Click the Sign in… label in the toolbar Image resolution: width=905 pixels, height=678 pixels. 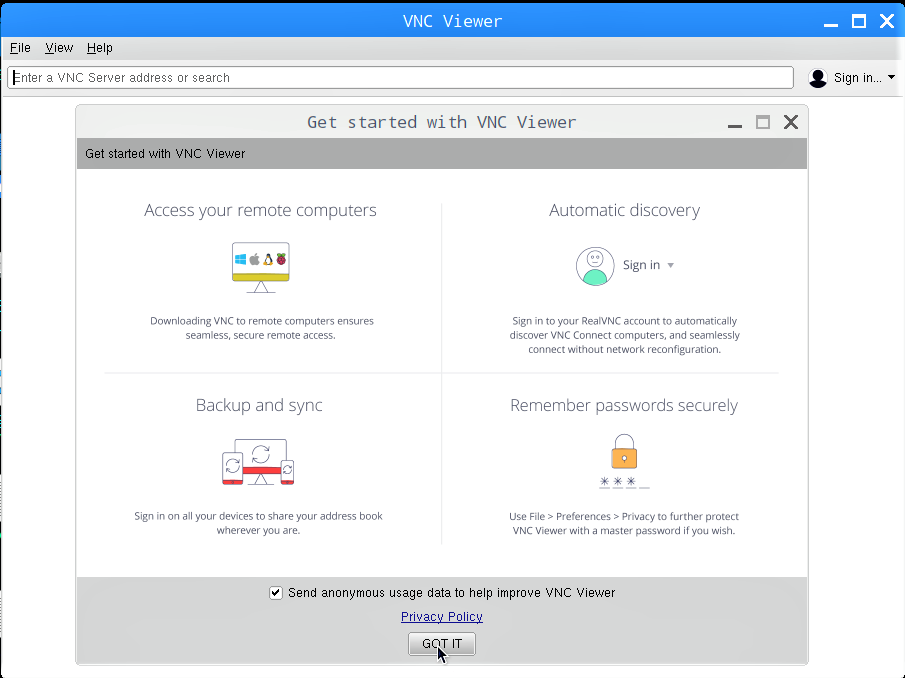[x=857, y=78]
